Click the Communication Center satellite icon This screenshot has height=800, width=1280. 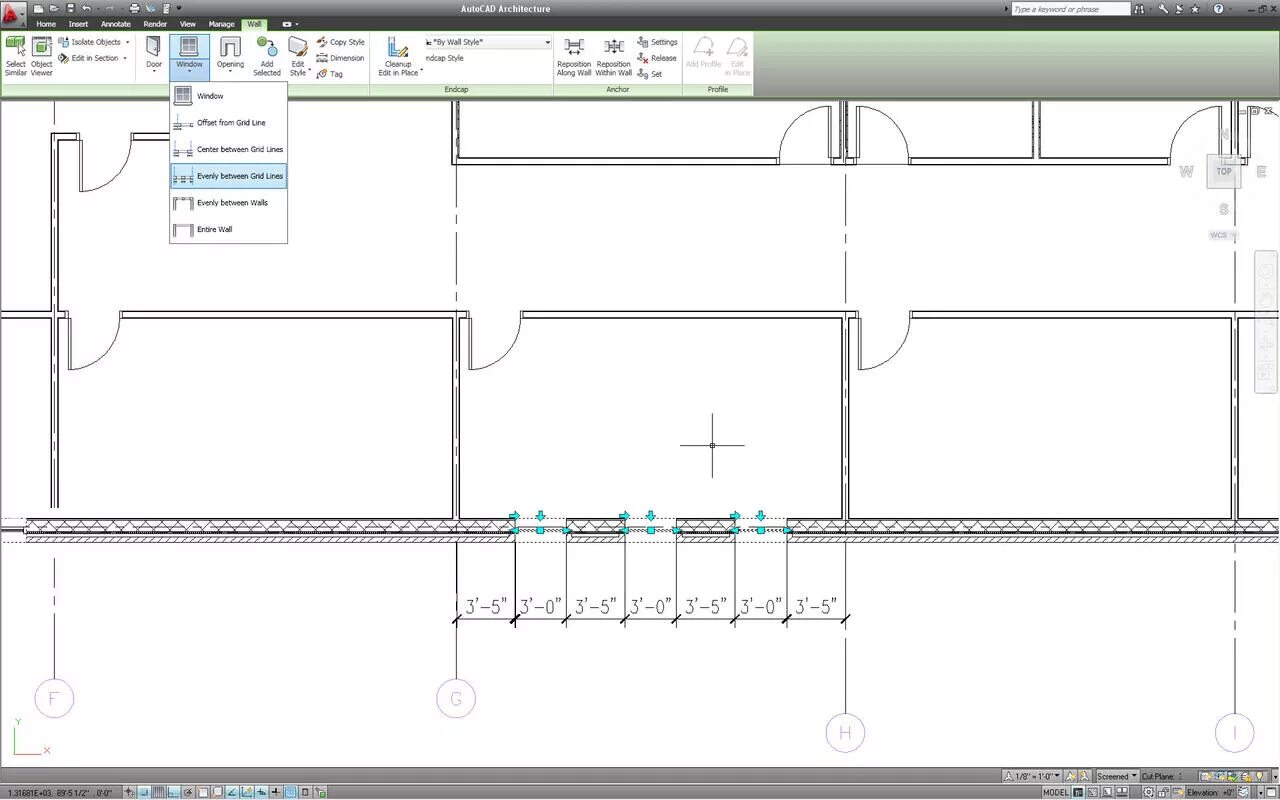[1179, 9]
